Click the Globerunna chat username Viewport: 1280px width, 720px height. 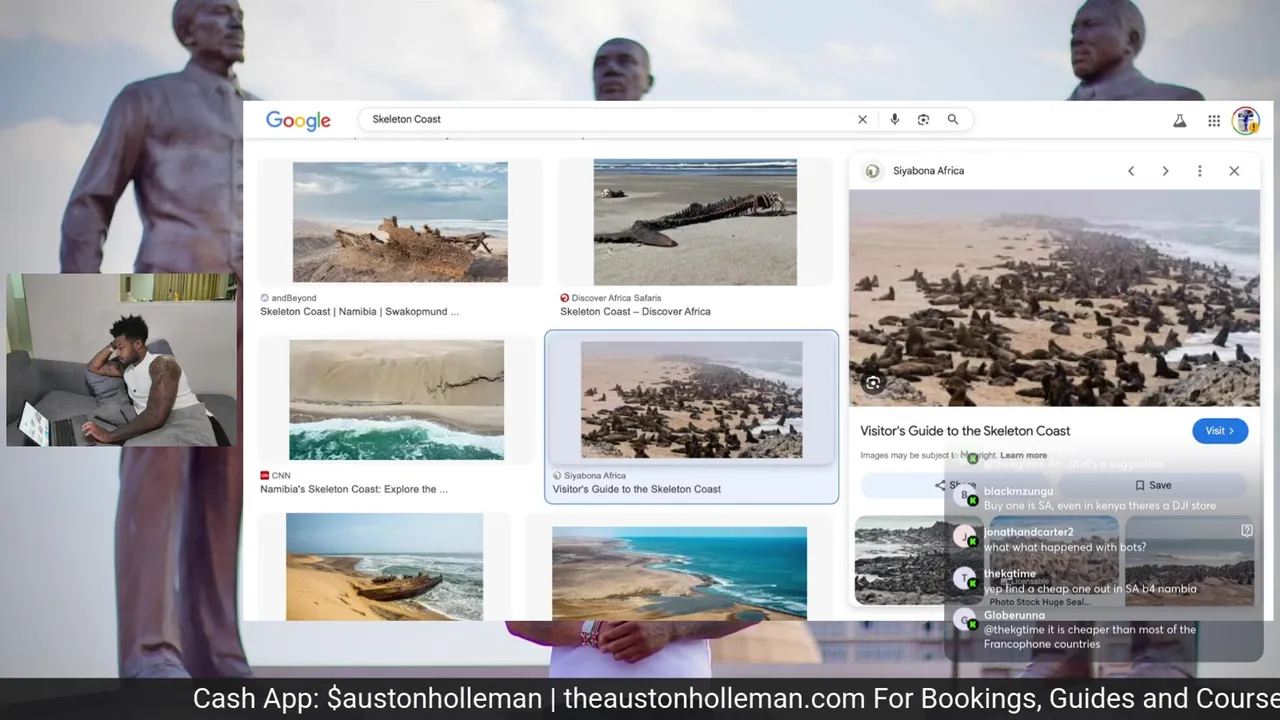(x=1014, y=616)
